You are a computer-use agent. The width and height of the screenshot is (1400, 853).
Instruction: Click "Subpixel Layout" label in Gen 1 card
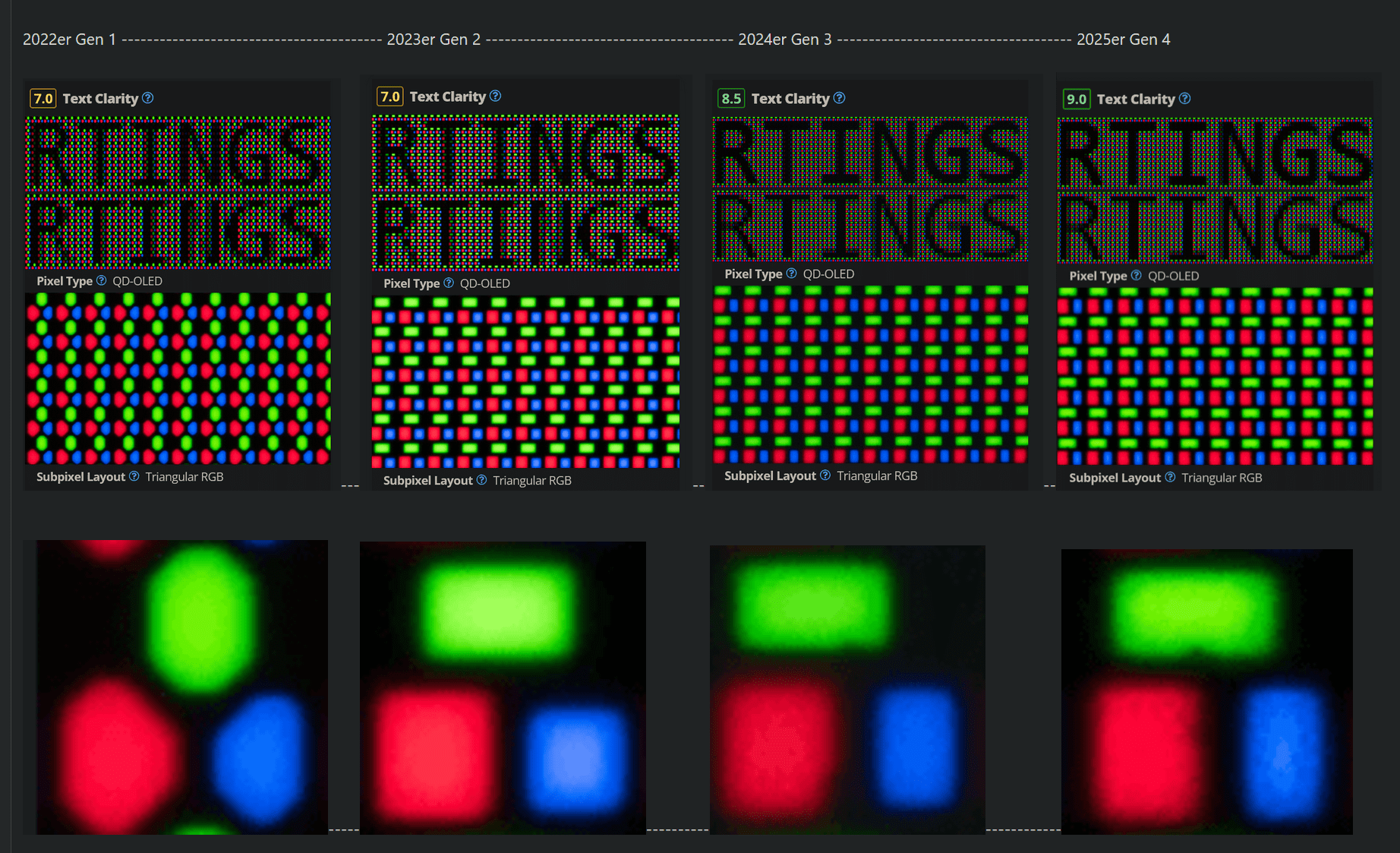(x=80, y=477)
